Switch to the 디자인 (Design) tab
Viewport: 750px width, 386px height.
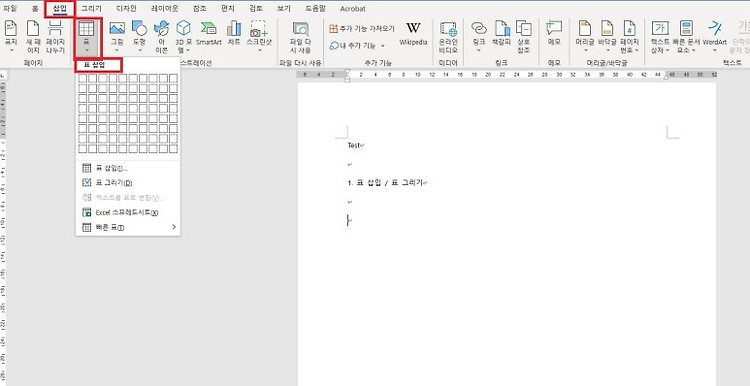coord(126,9)
